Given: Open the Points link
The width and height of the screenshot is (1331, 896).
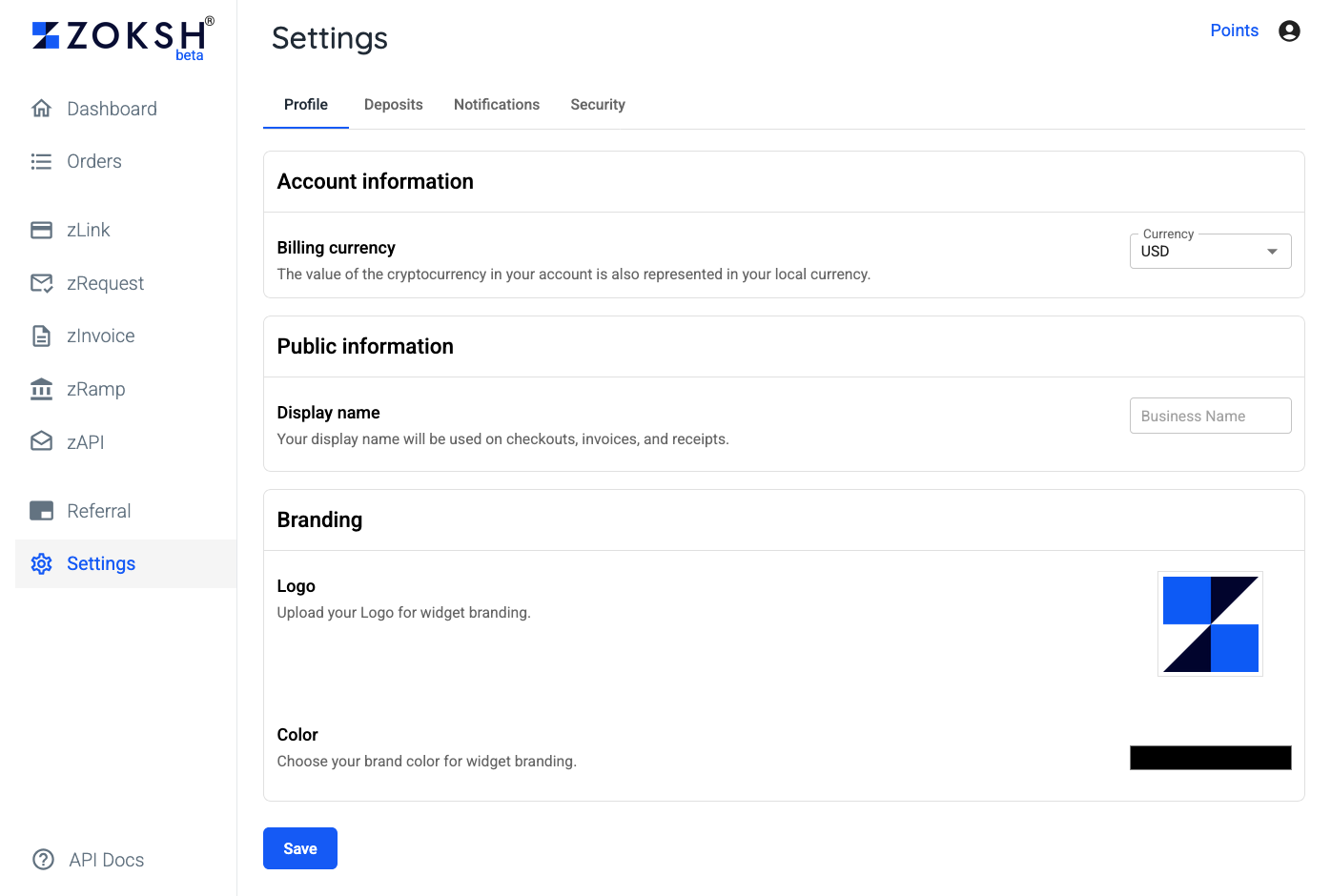Looking at the screenshot, I should pos(1234,31).
